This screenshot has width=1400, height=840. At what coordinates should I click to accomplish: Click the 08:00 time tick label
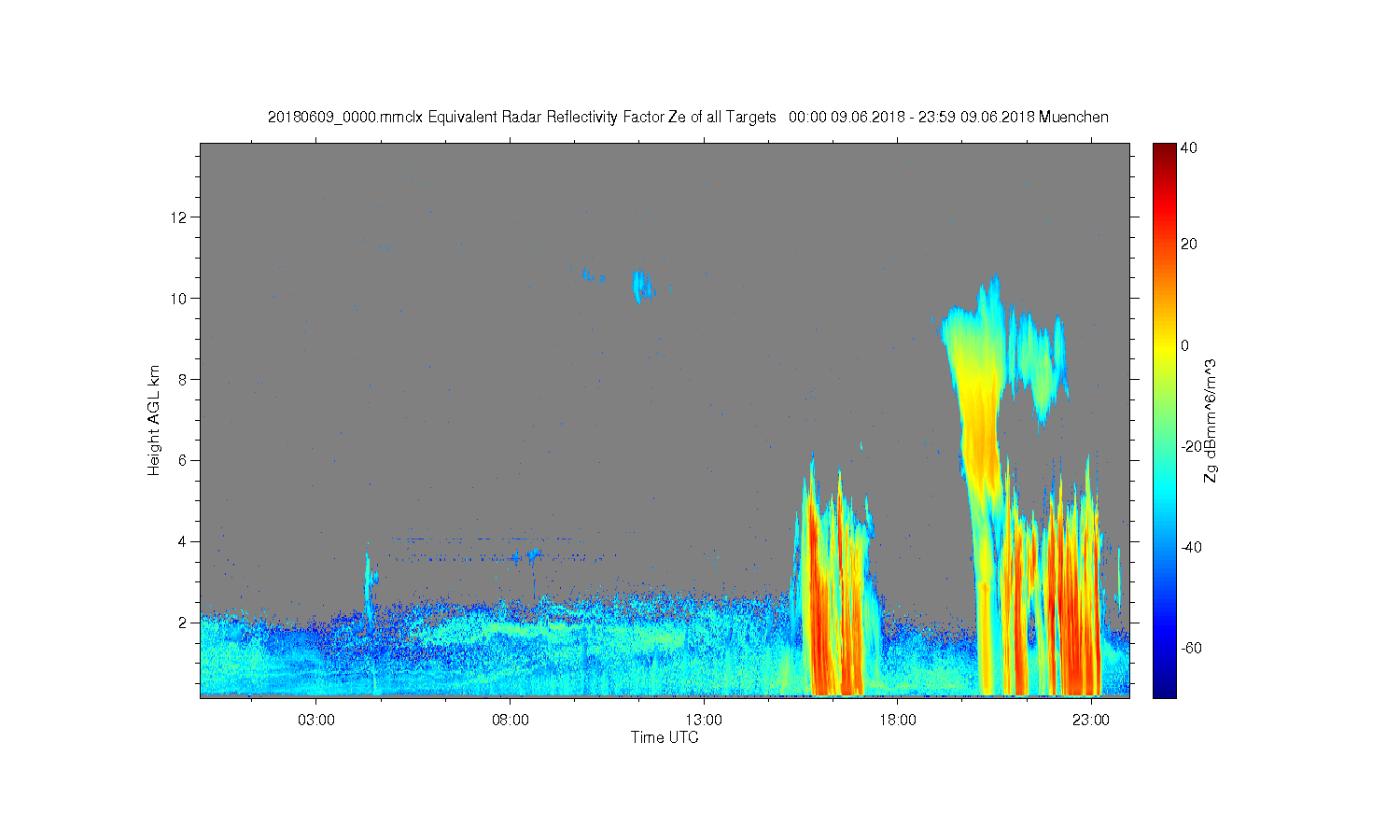[x=511, y=721]
